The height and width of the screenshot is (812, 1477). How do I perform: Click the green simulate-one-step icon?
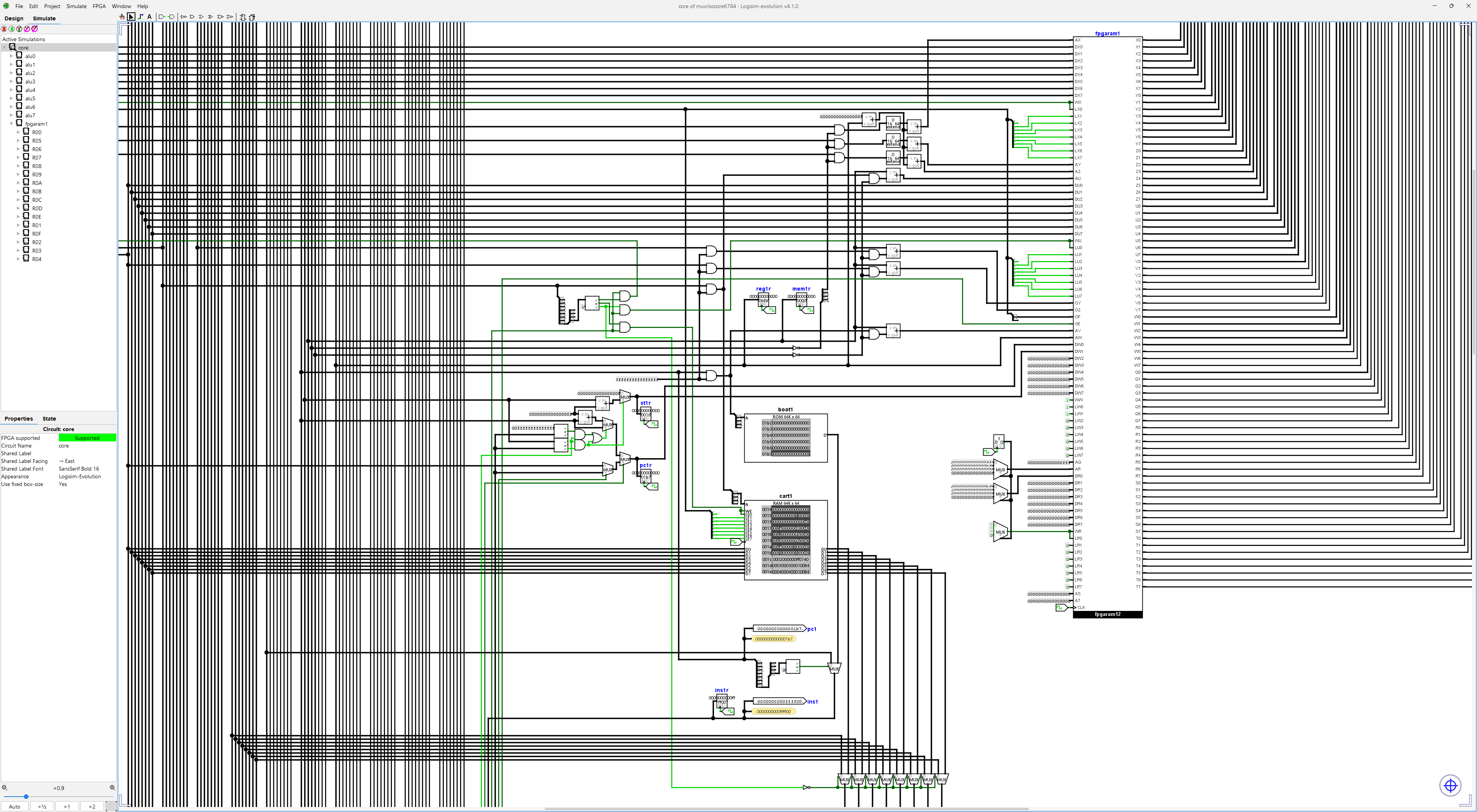(x=12, y=29)
